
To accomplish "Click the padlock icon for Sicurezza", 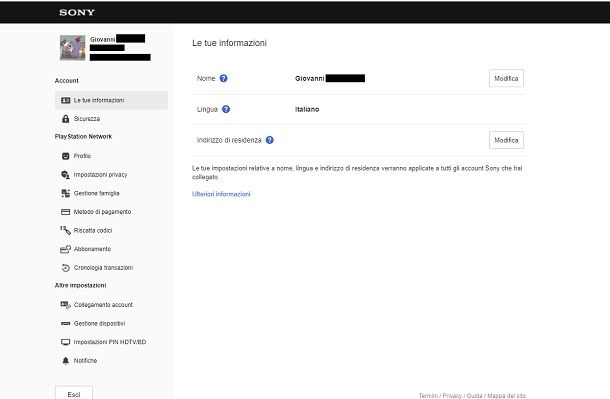I will [x=66, y=119].
